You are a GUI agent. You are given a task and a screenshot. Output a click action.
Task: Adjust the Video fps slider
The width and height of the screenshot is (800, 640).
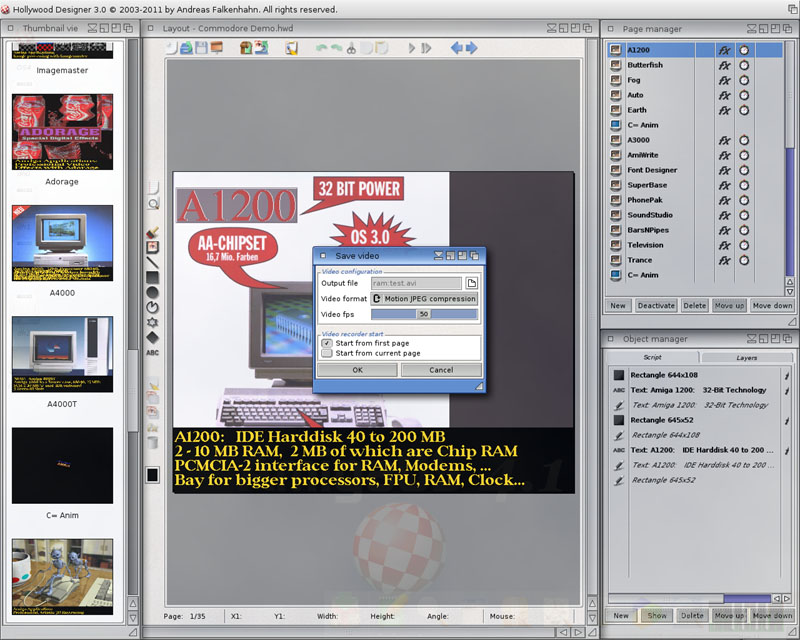click(424, 314)
